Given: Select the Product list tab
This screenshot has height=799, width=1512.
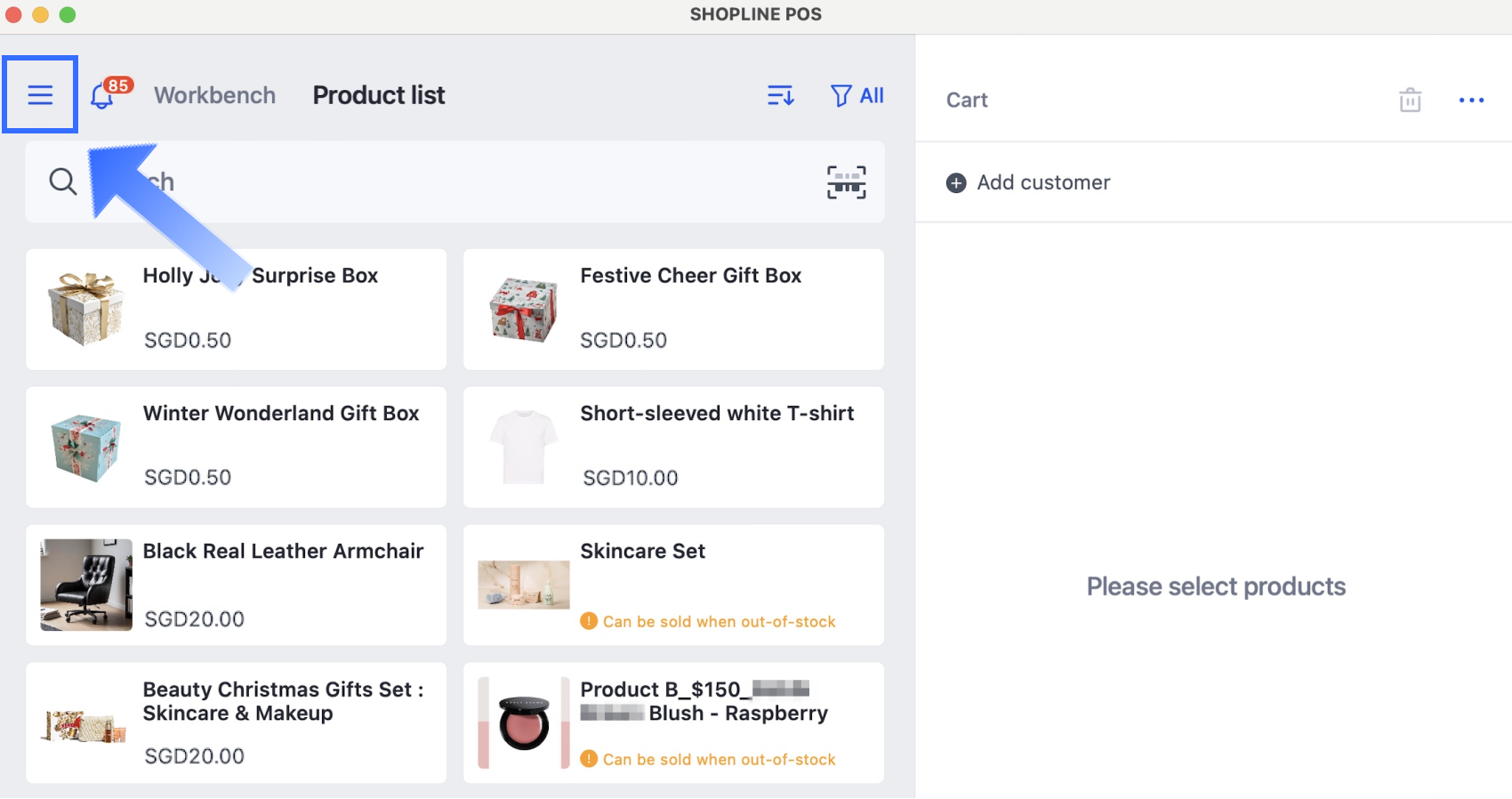Looking at the screenshot, I should [x=378, y=95].
